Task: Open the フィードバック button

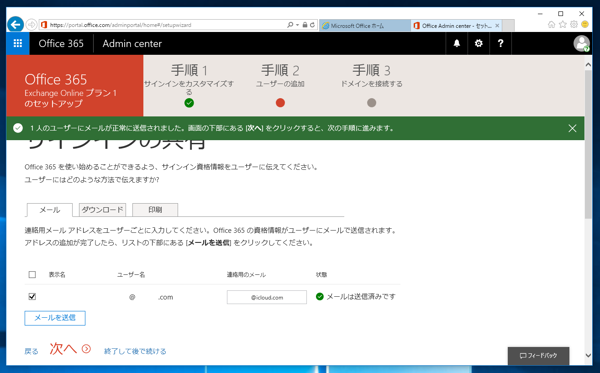Action: point(538,356)
